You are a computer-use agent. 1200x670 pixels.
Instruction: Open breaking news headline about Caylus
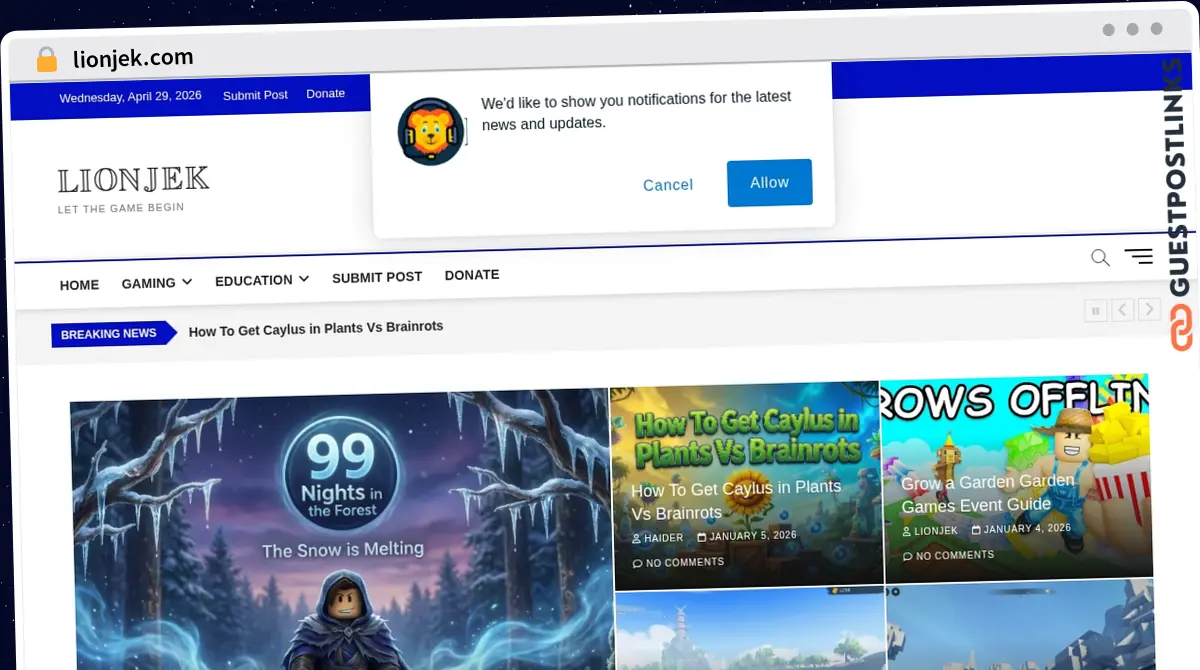(x=316, y=328)
